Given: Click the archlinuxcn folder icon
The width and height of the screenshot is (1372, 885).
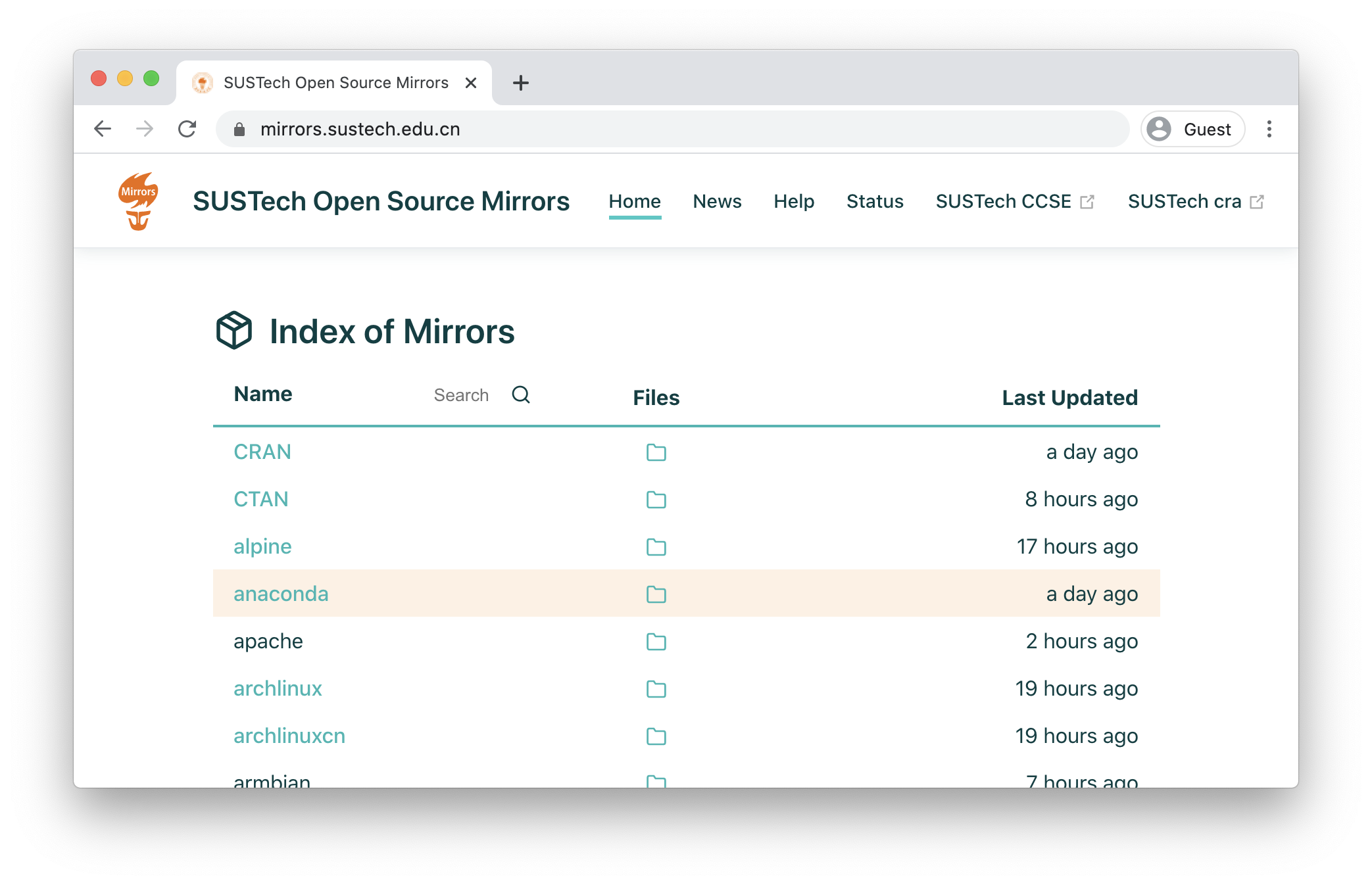Looking at the screenshot, I should coord(656,736).
